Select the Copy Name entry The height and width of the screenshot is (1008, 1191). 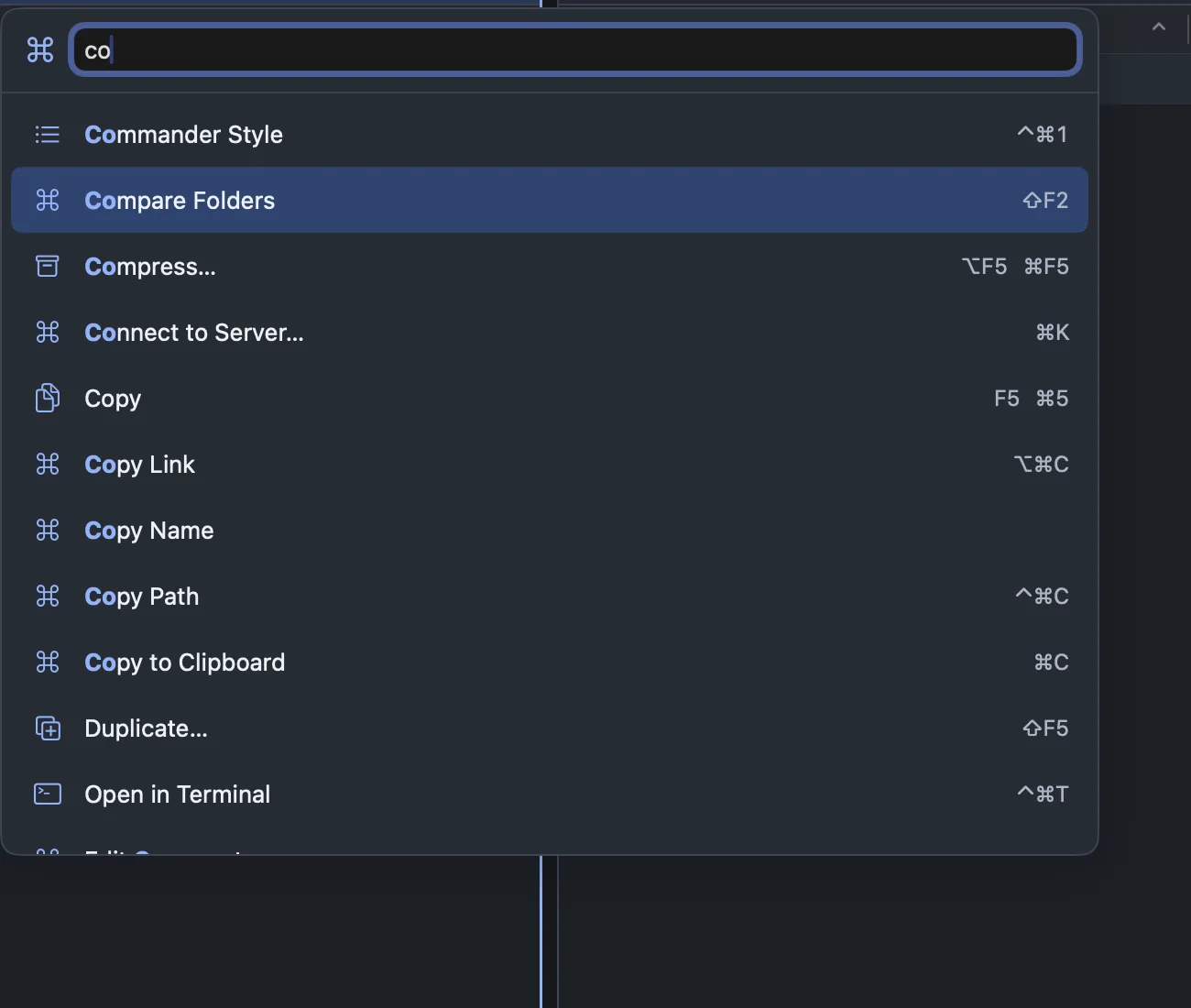point(550,531)
